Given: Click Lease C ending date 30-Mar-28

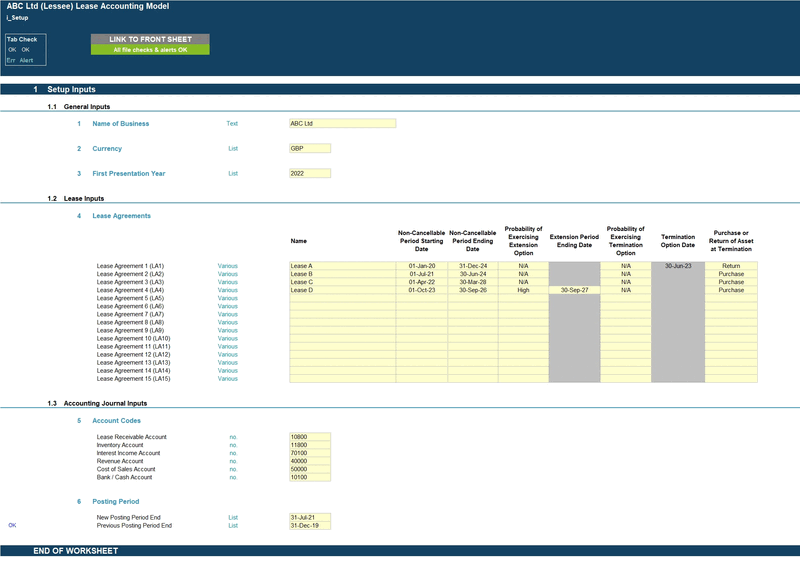Looking at the screenshot, I should pyautogui.click(x=472, y=282).
